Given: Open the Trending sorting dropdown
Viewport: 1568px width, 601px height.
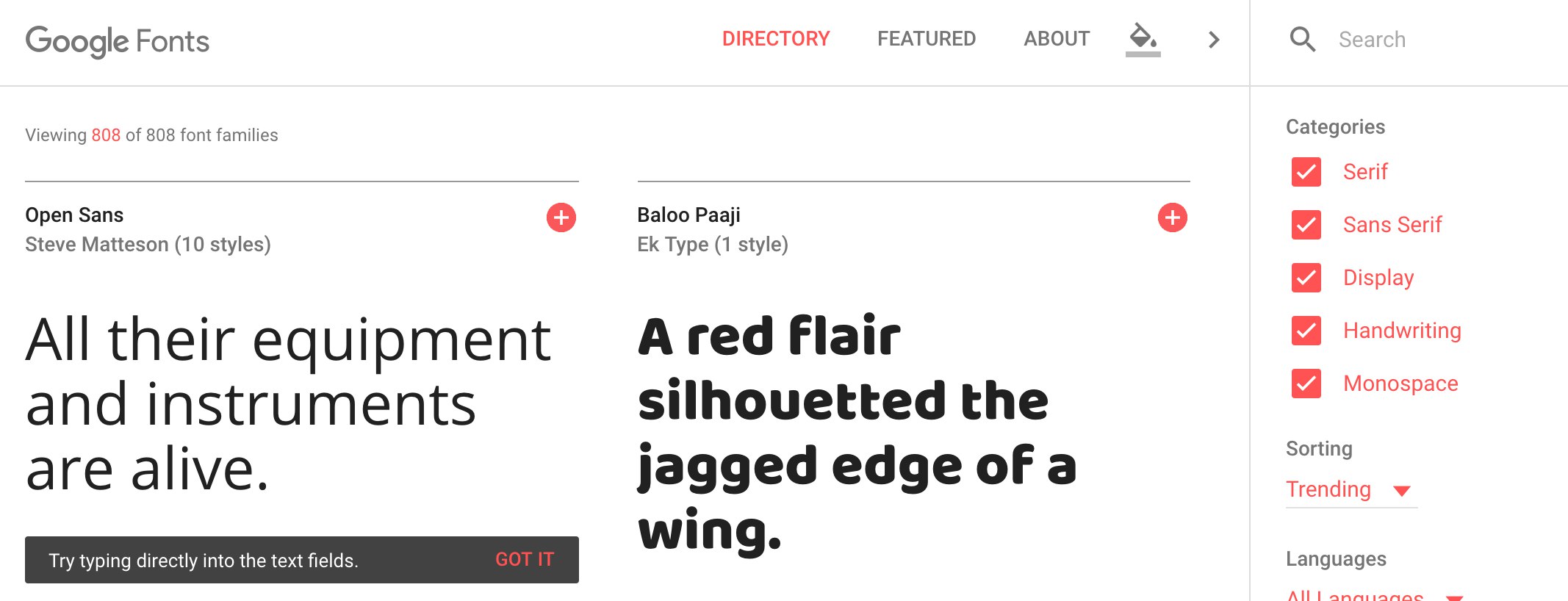Looking at the screenshot, I should click(x=1349, y=489).
